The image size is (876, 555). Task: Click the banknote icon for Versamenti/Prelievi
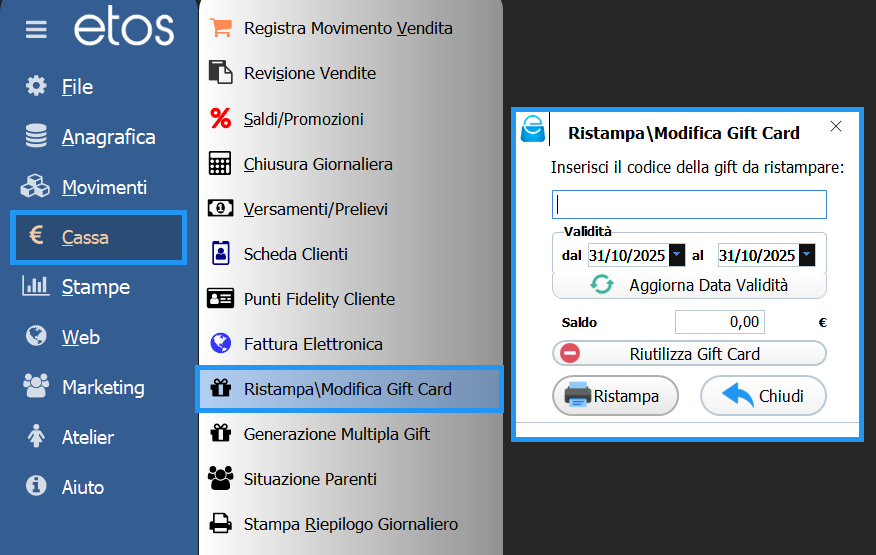pyautogui.click(x=220, y=209)
